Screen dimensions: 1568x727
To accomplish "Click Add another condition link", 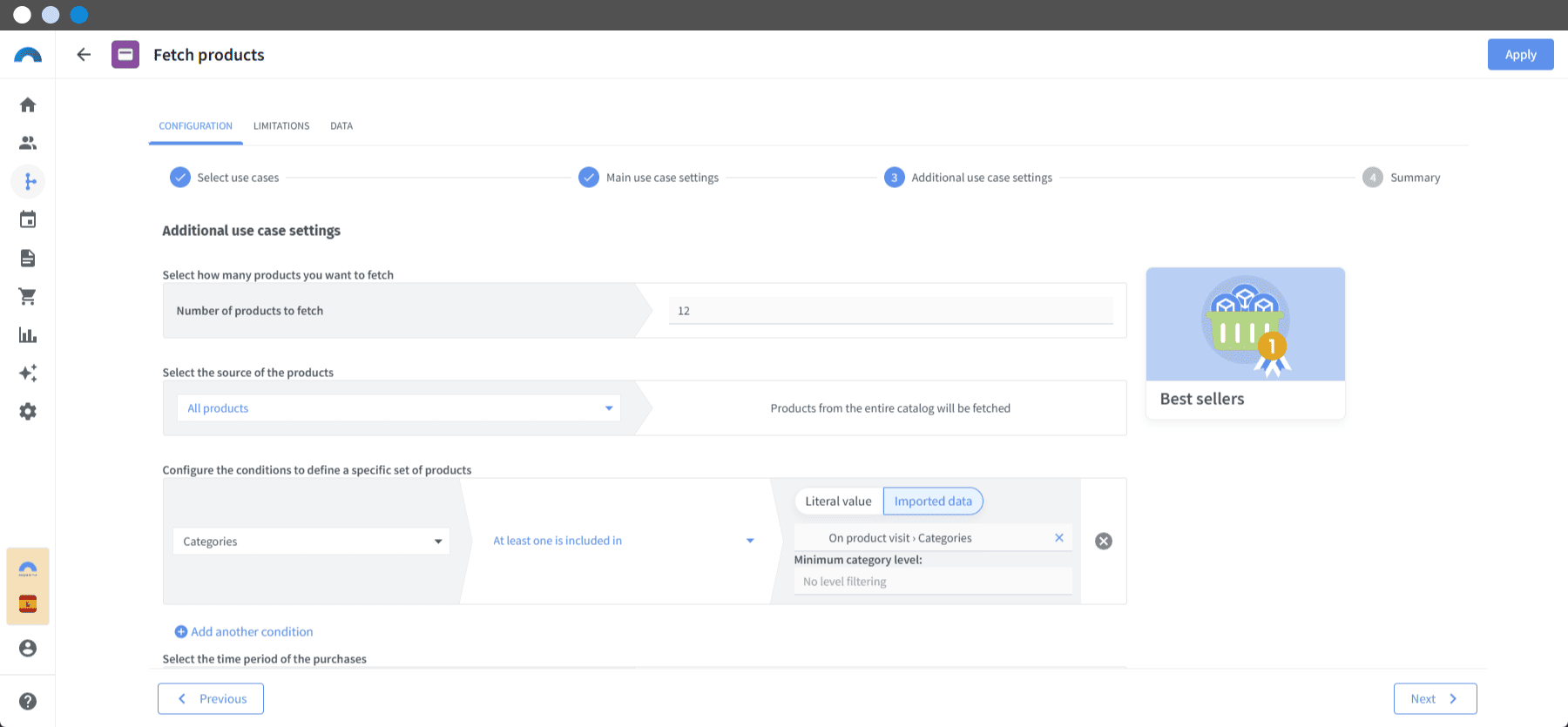I will click(252, 631).
